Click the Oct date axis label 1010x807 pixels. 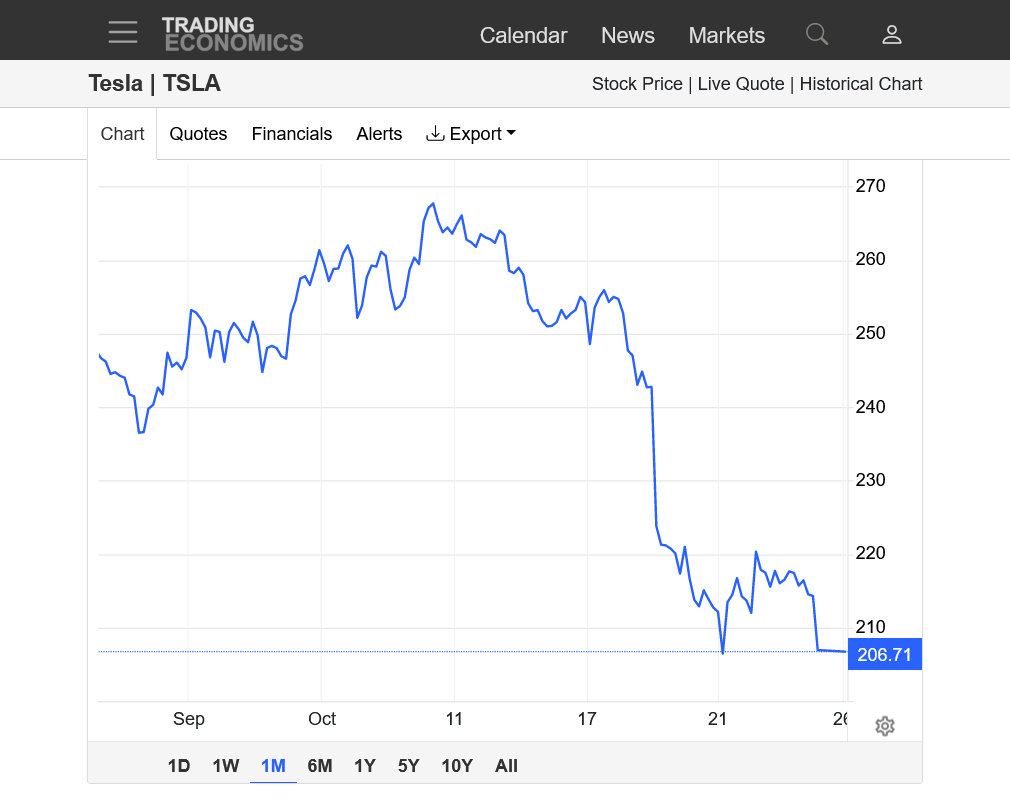(322, 719)
